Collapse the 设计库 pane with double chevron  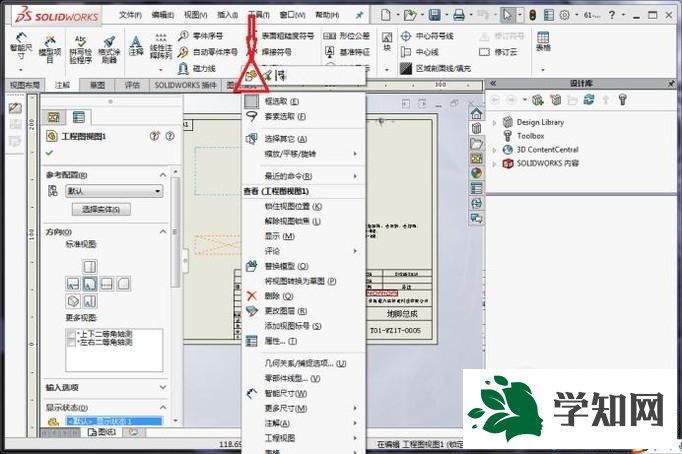click(x=493, y=83)
